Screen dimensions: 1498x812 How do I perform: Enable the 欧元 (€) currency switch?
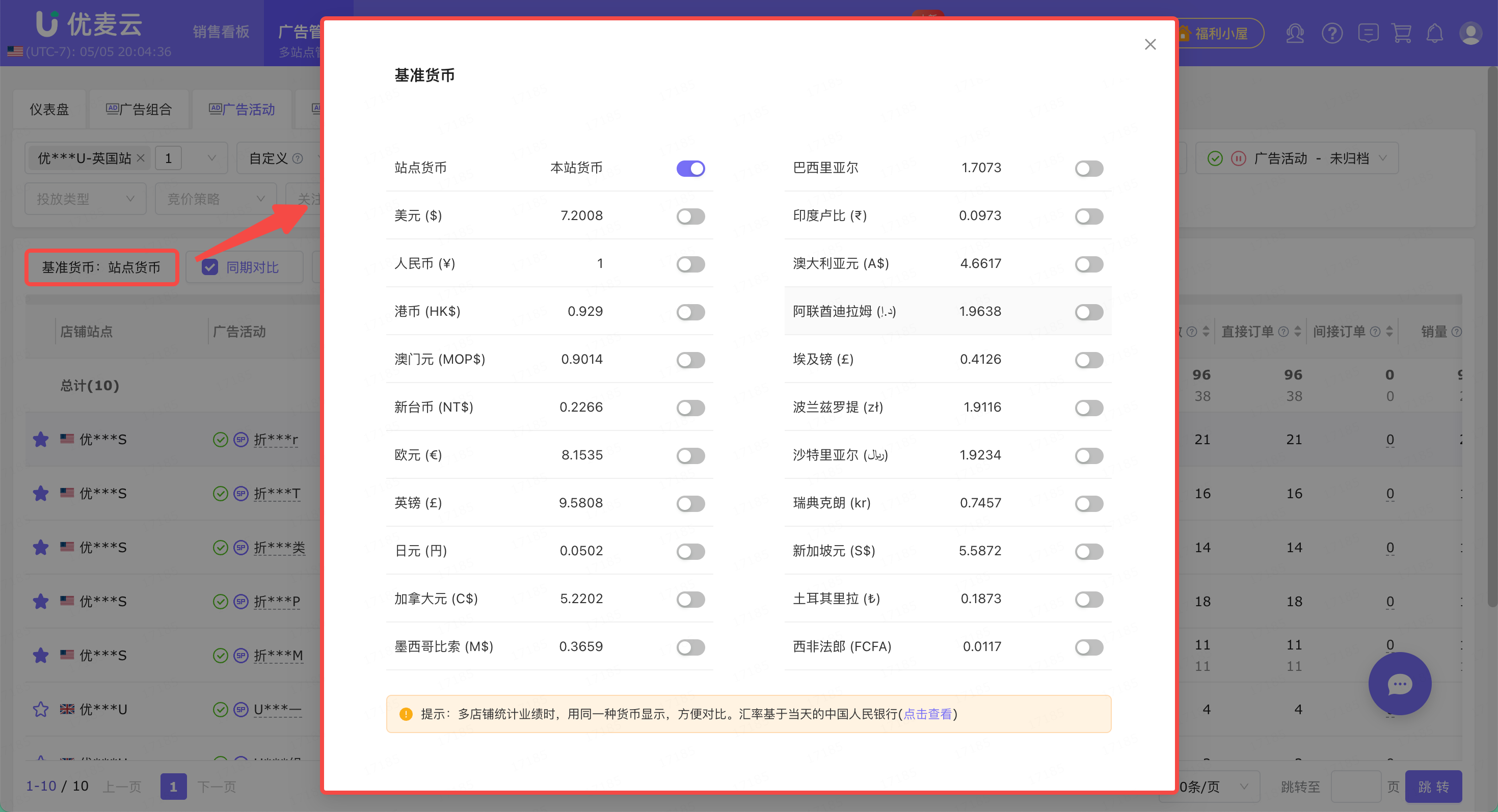[690, 456]
